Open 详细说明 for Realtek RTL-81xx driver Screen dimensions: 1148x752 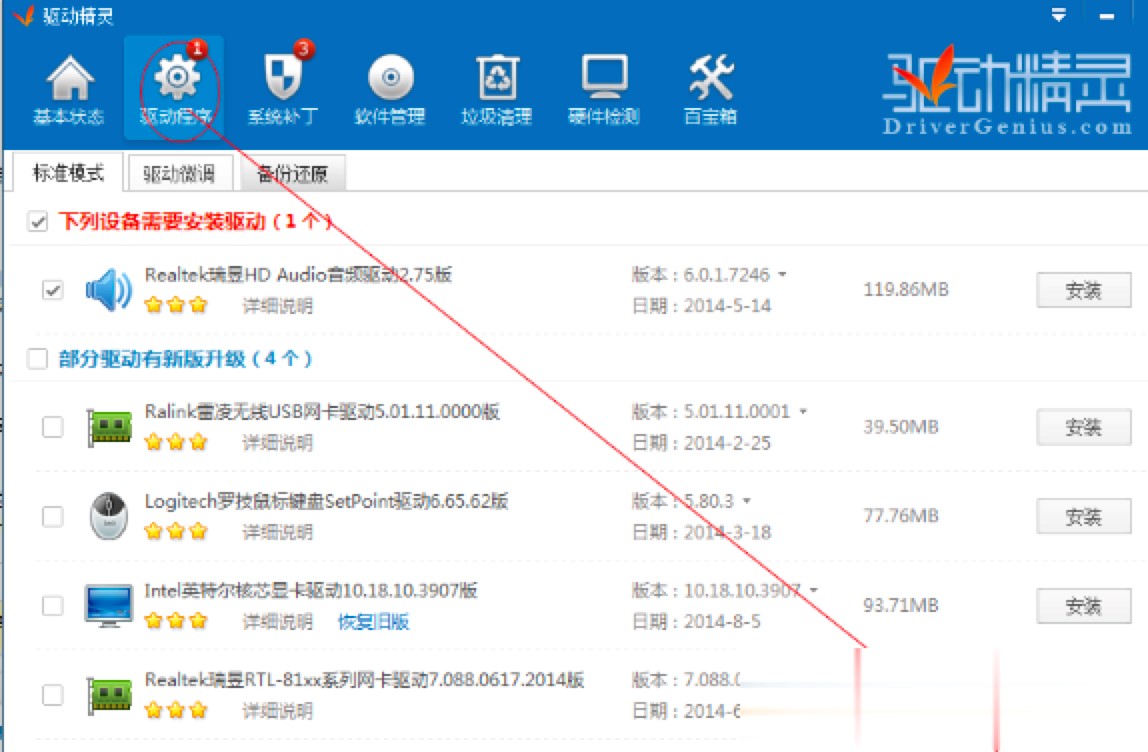click(277, 710)
